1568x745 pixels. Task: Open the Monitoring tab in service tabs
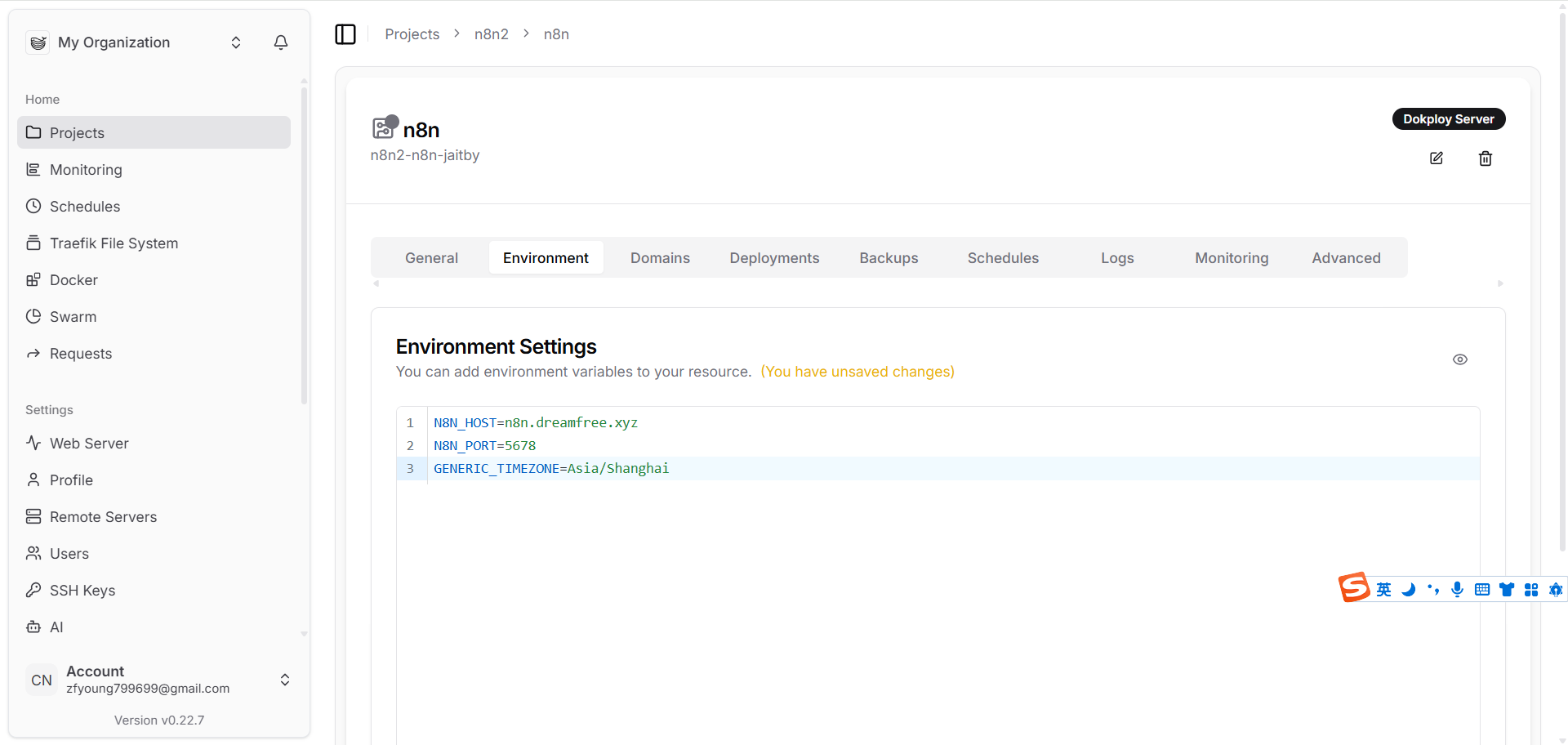(1232, 257)
